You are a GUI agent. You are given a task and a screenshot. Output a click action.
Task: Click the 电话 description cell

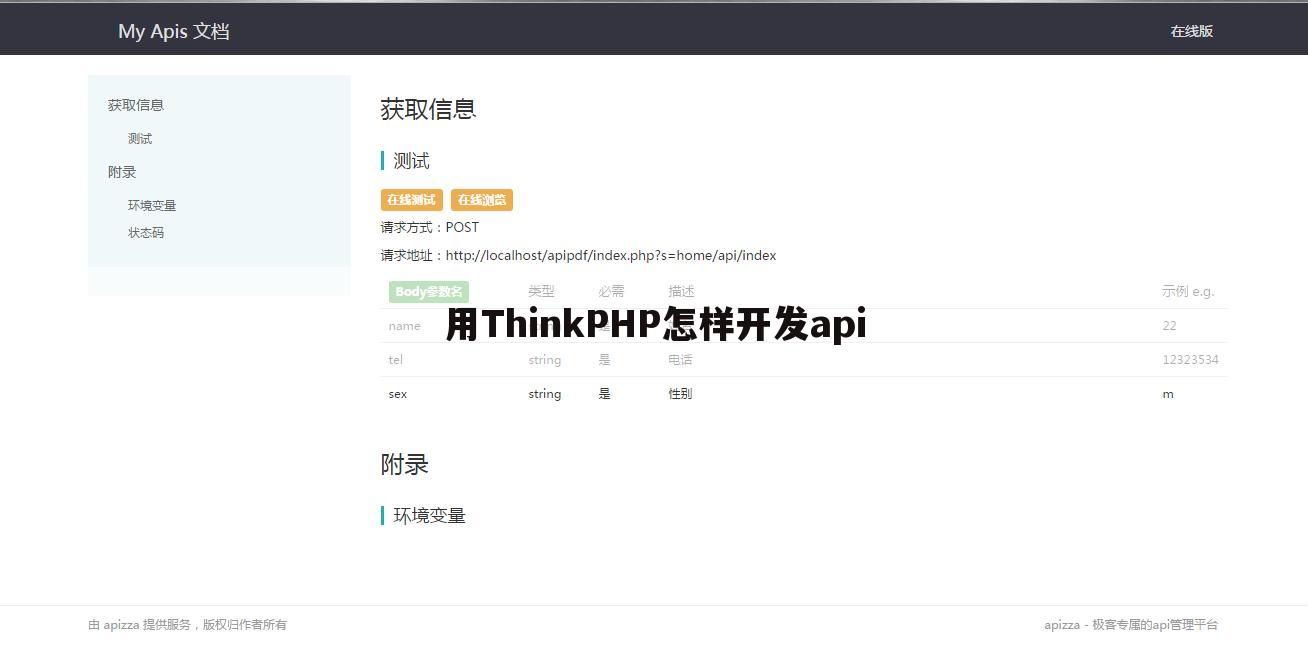click(680, 360)
